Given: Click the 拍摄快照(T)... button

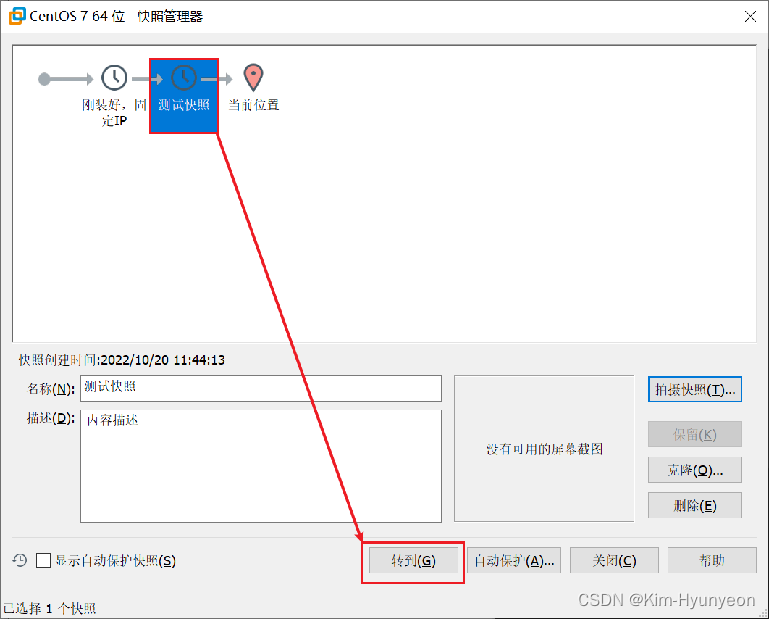Looking at the screenshot, I should [x=694, y=389].
